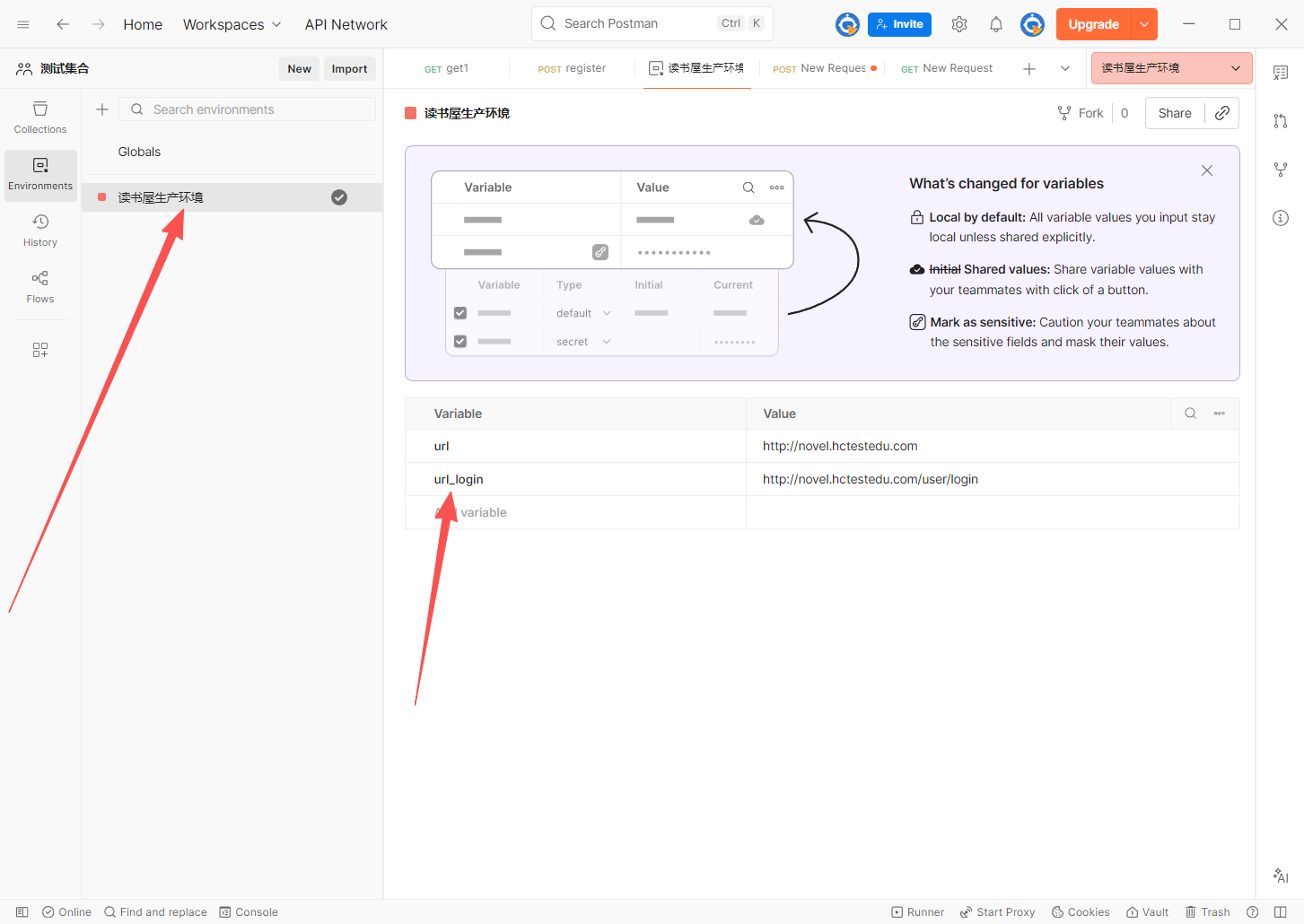The height and width of the screenshot is (924, 1304).
Task: Open Cookies
Action: click(x=1081, y=912)
